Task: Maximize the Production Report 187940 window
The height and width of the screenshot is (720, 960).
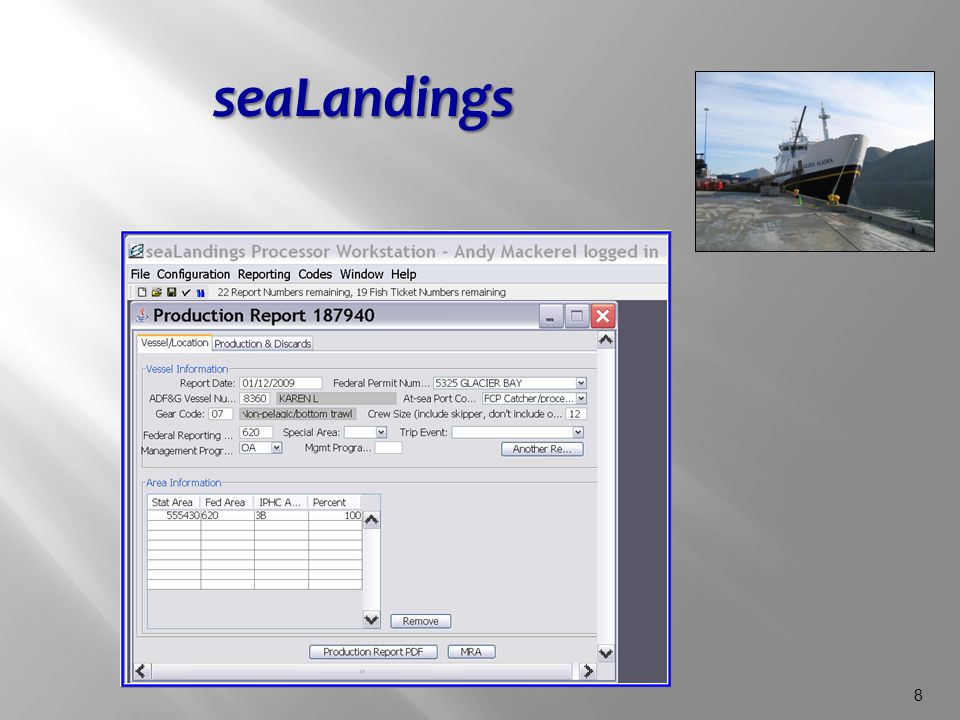Action: (576, 317)
